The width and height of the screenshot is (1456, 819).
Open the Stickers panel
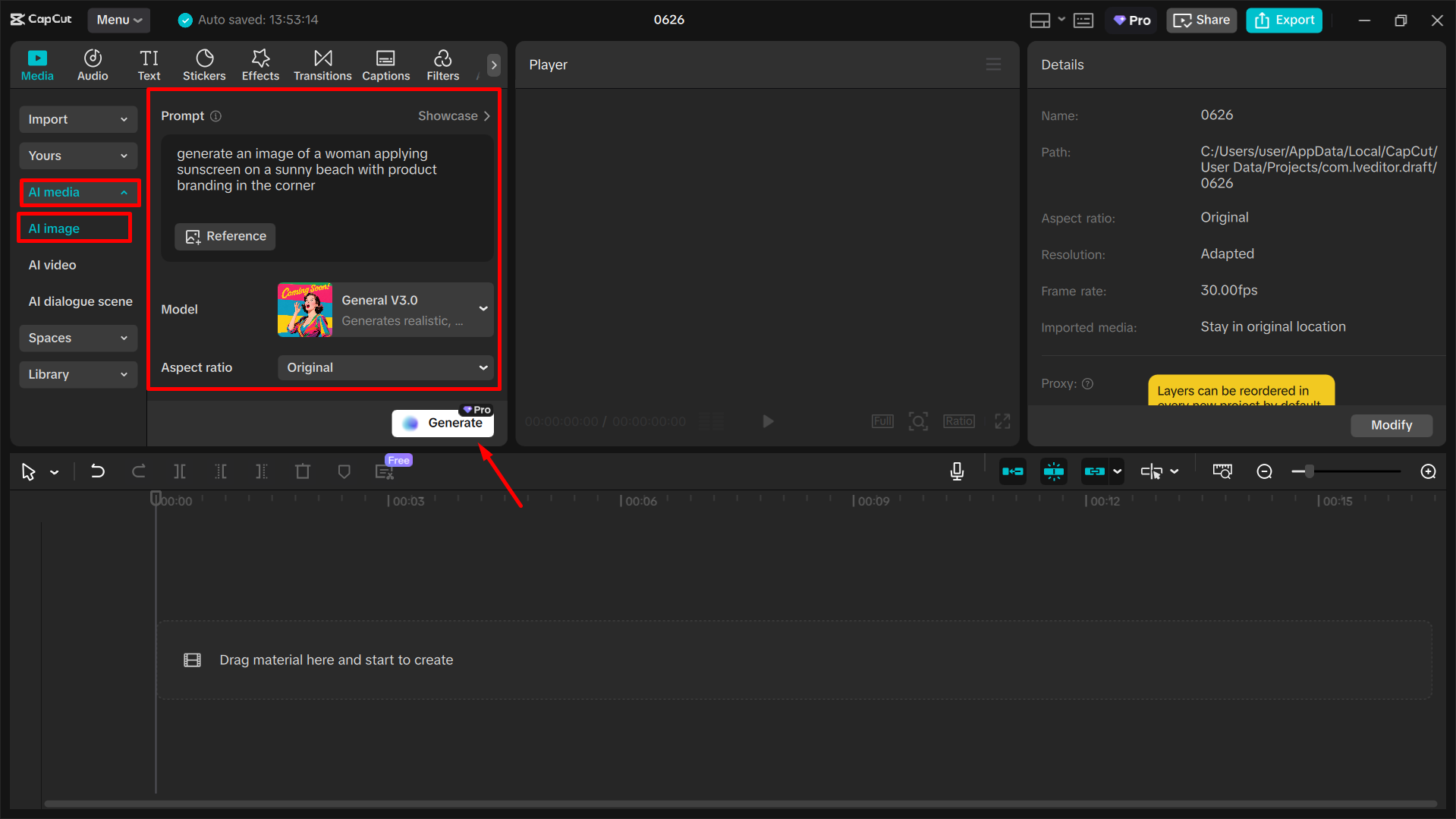204,65
